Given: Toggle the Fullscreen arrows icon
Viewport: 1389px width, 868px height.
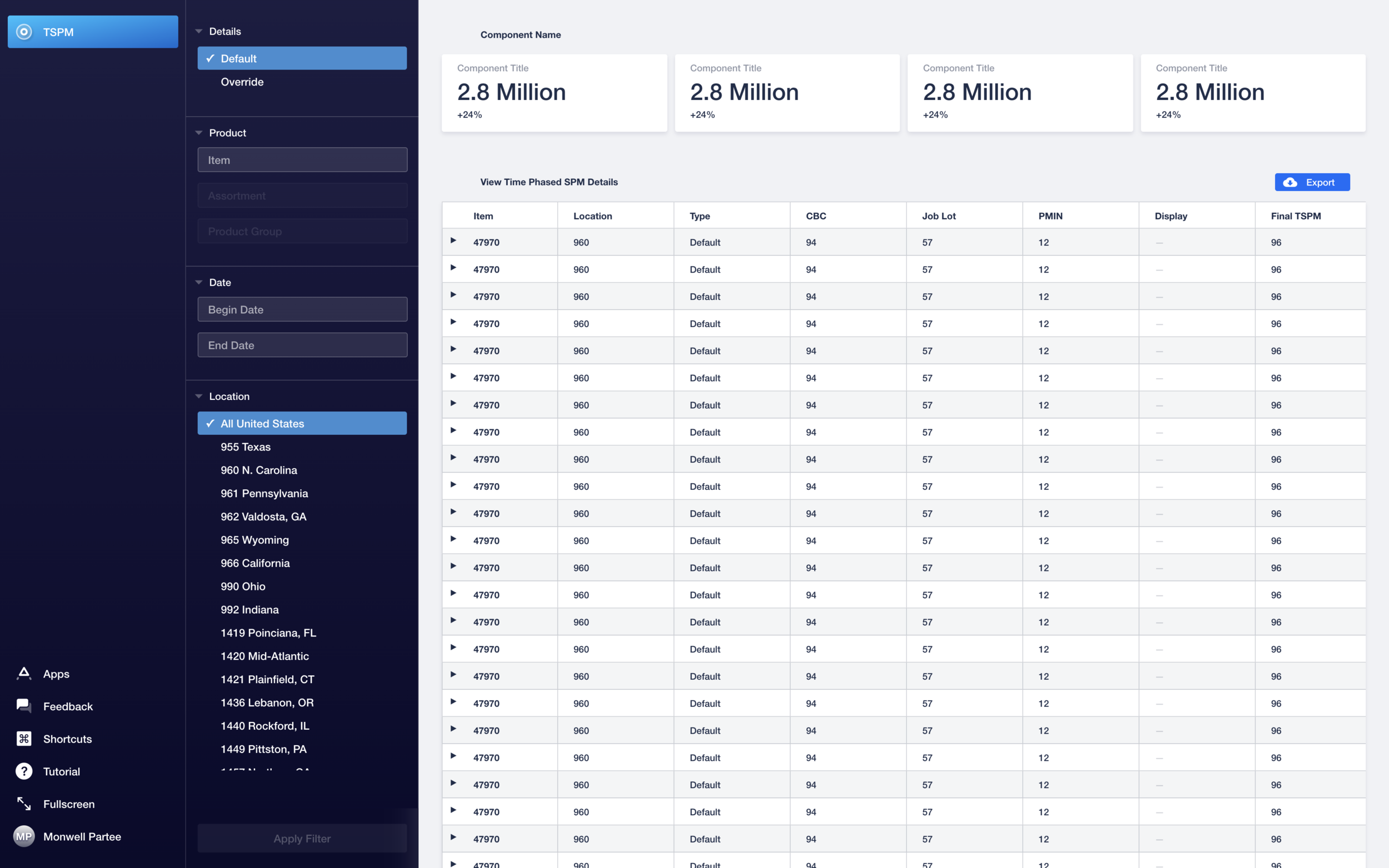Looking at the screenshot, I should pyautogui.click(x=24, y=804).
